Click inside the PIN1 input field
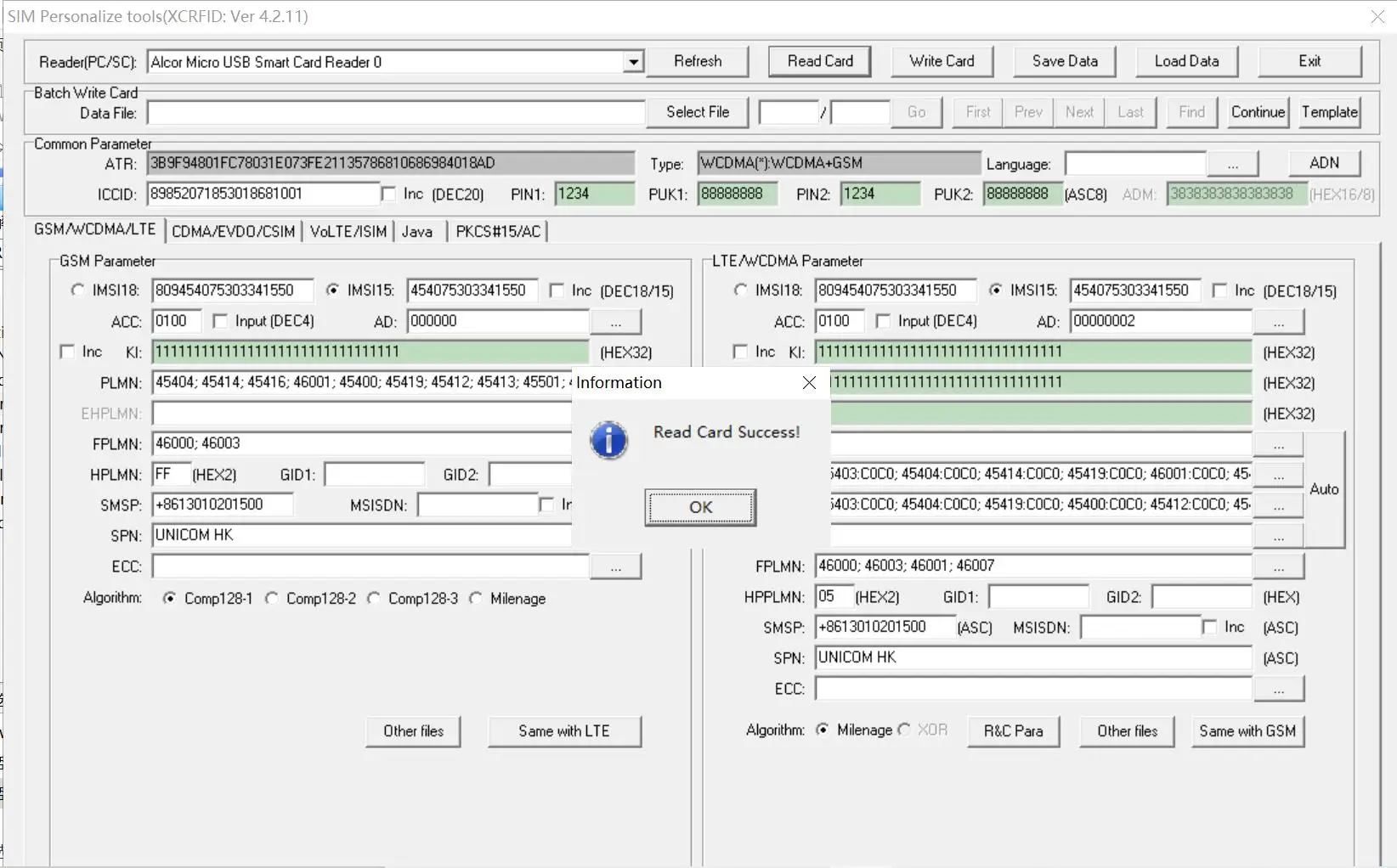The height and width of the screenshot is (868, 1397). 592,194
